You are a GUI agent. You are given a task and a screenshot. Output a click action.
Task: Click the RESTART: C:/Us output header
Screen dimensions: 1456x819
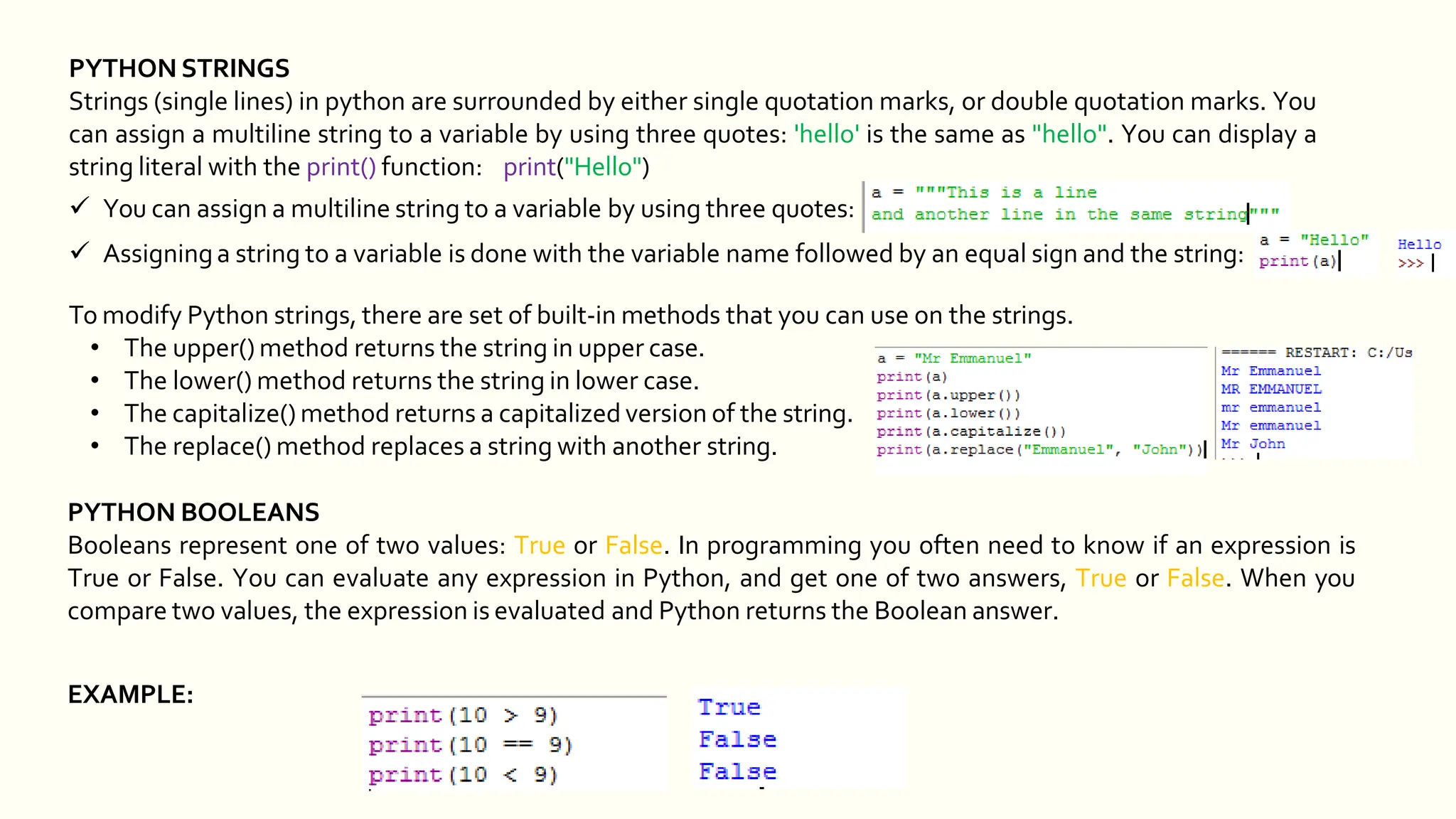[1317, 353]
